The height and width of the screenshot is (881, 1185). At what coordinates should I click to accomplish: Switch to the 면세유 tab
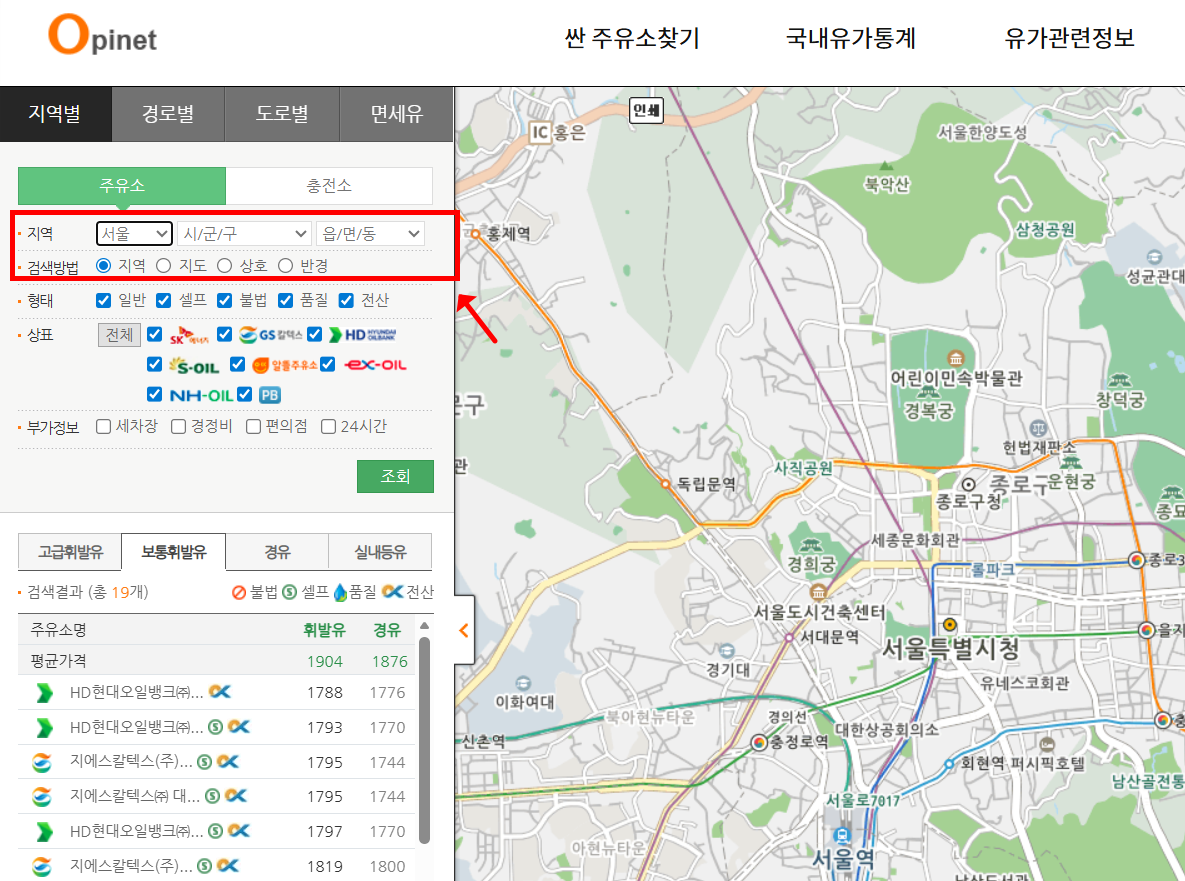pyautogui.click(x=396, y=114)
